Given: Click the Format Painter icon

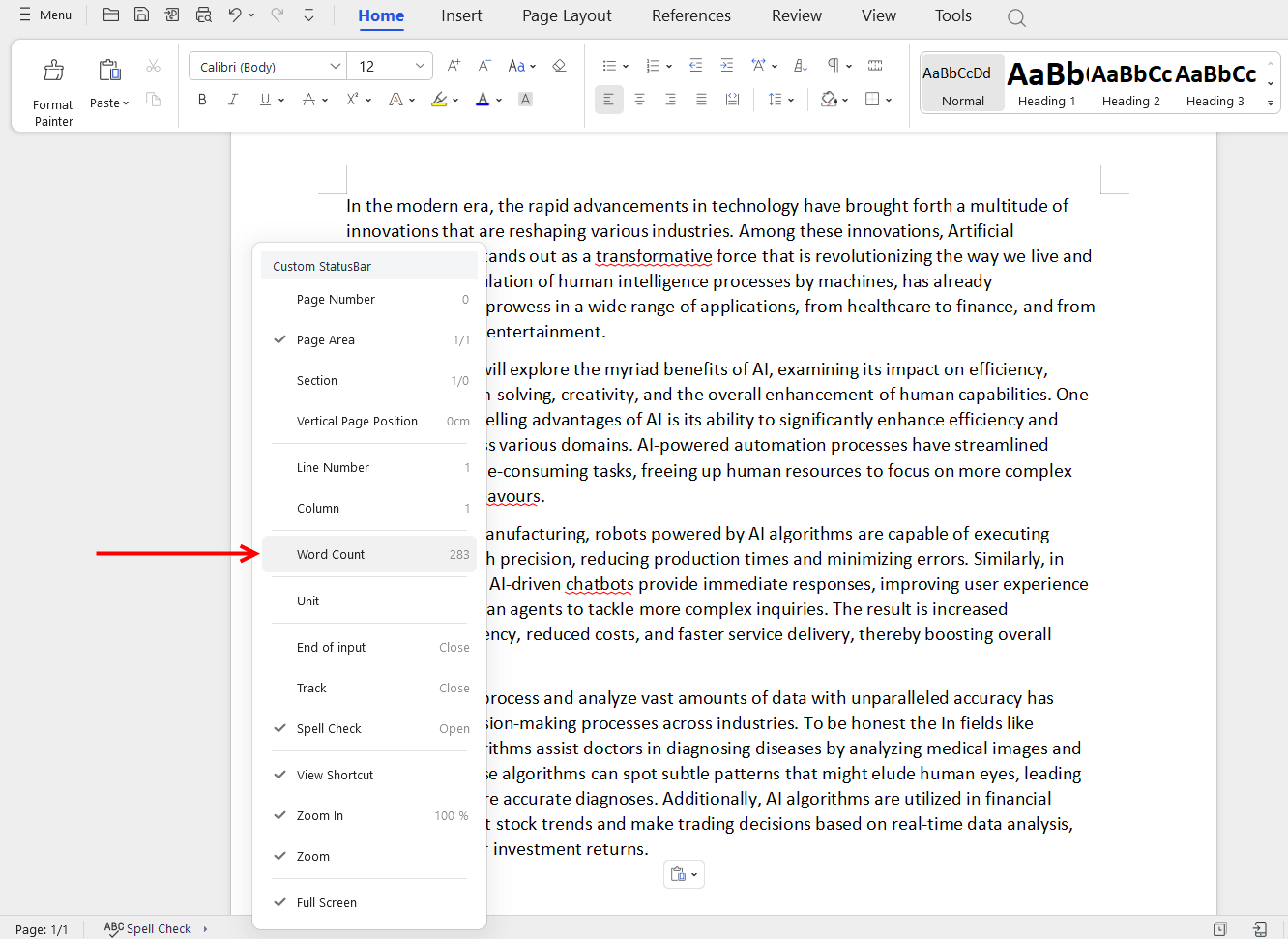Looking at the screenshot, I should point(54,71).
